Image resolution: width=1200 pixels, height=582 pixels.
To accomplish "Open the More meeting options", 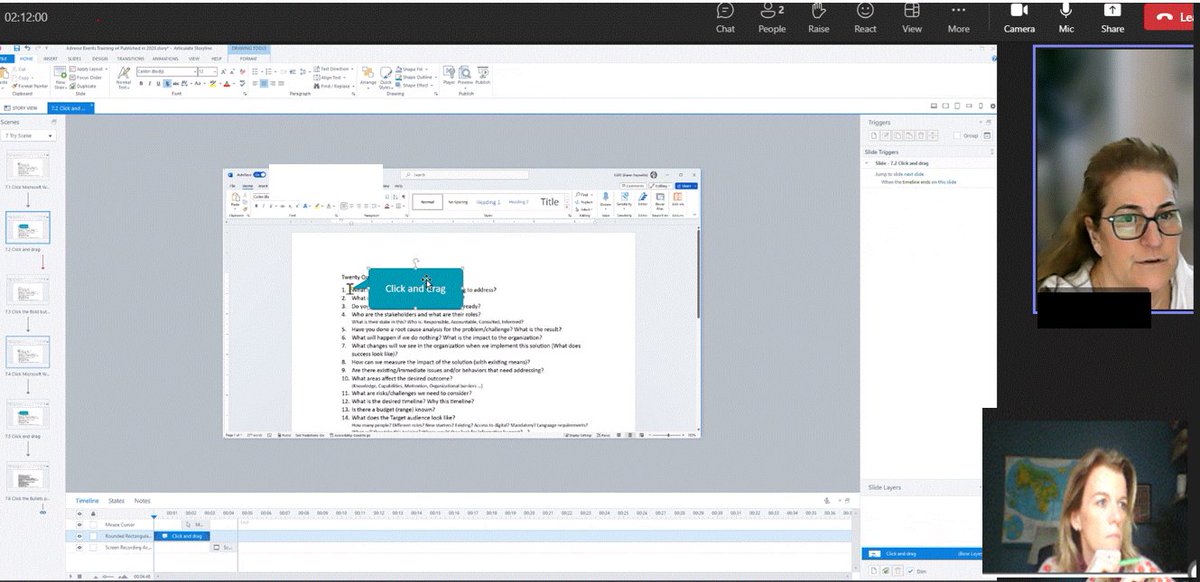I will click(958, 17).
